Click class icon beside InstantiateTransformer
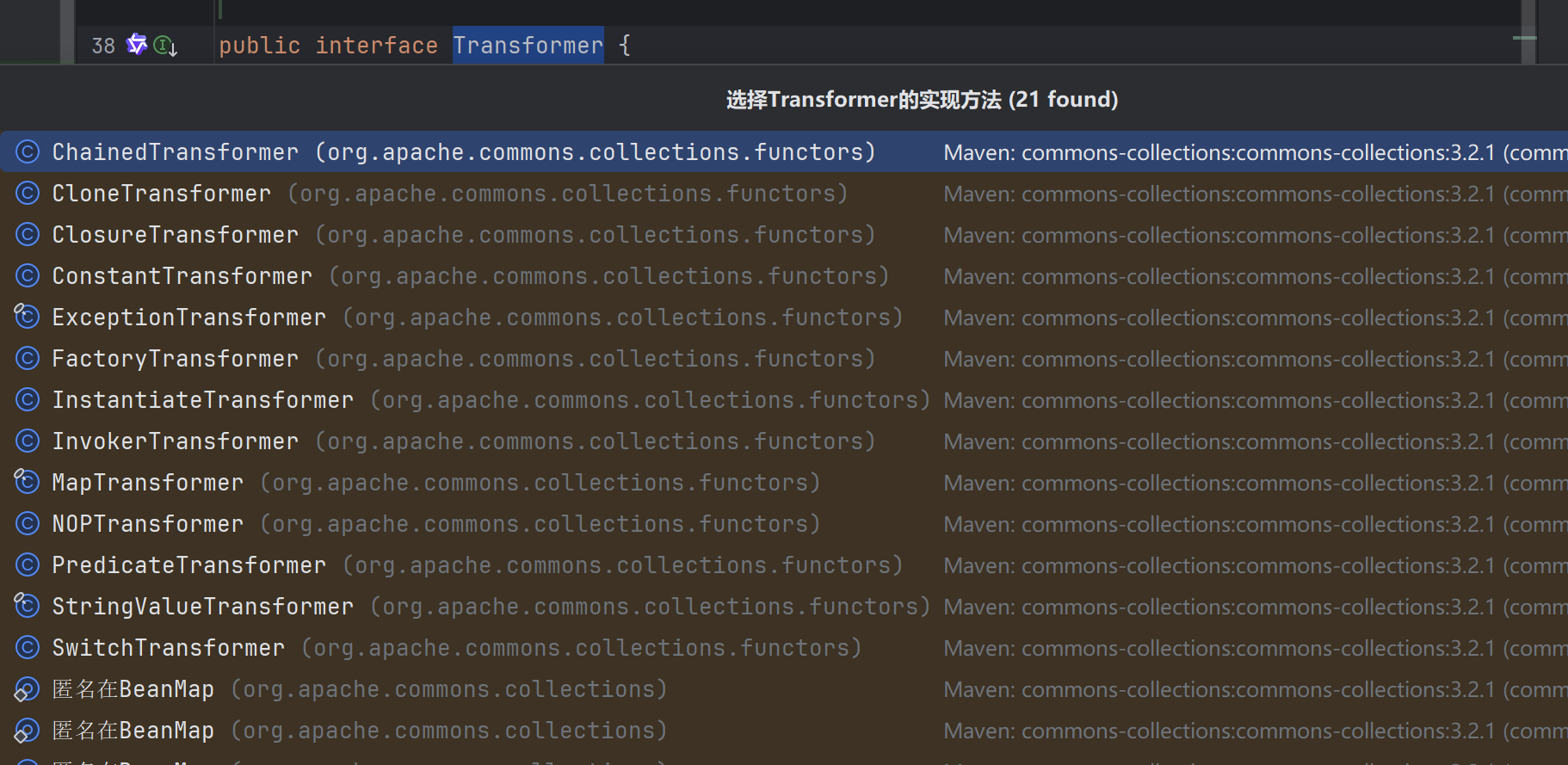This screenshot has width=1568, height=765. [28, 400]
